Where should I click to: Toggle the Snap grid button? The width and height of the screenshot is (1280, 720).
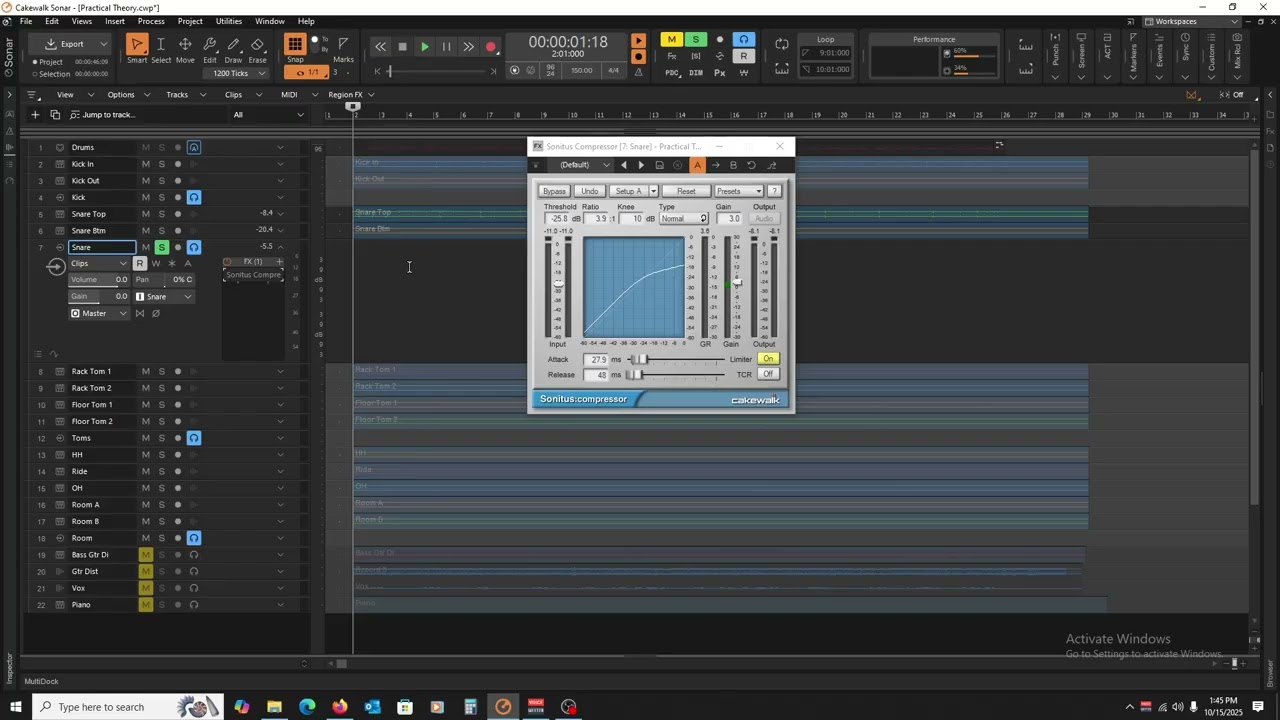pos(295,44)
